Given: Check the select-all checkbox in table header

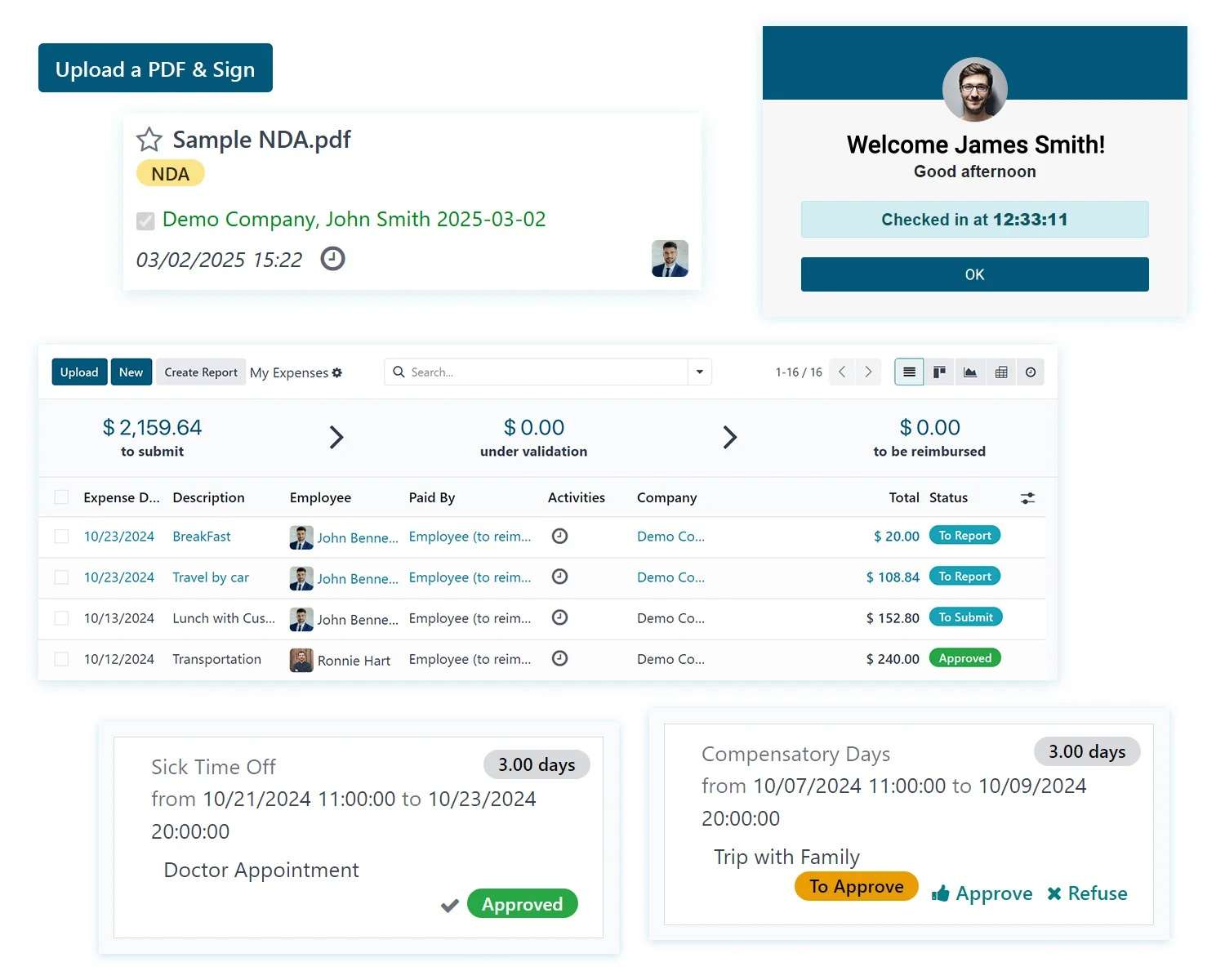Looking at the screenshot, I should pyautogui.click(x=61, y=497).
